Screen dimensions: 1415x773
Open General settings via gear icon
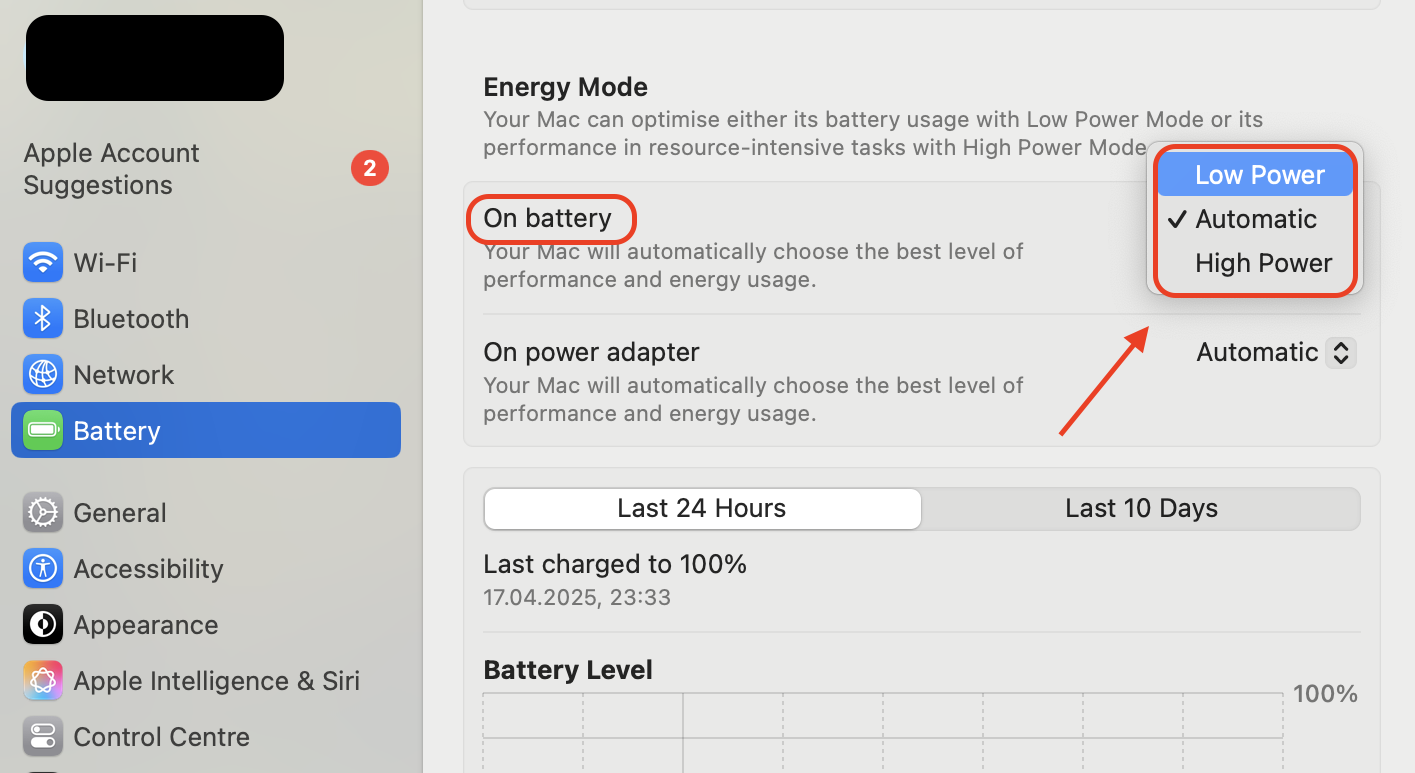tap(42, 512)
